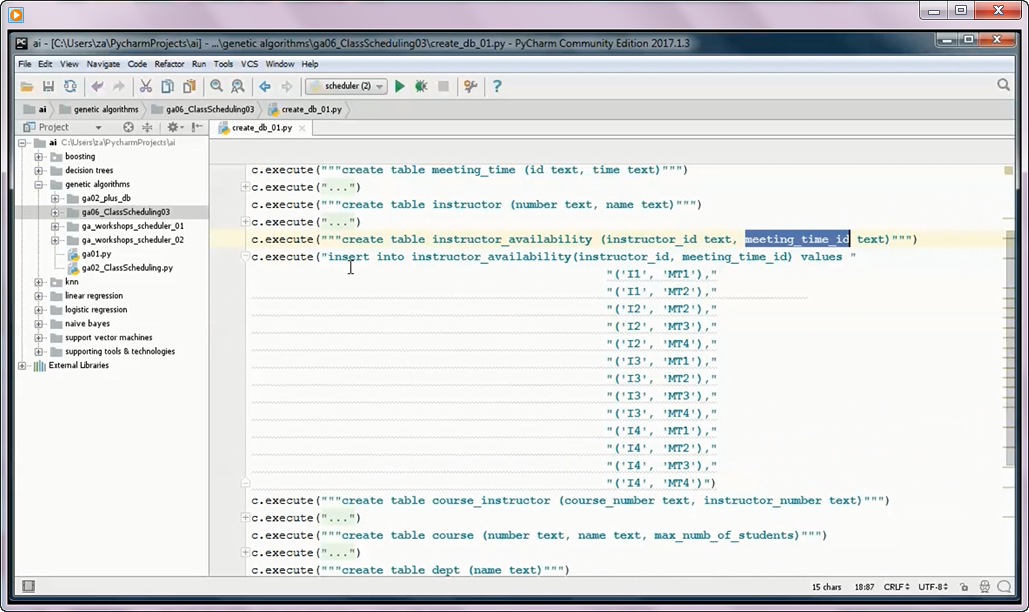1029x612 pixels.
Task: Select the create_db_01.py editor tab
Action: [x=262, y=128]
